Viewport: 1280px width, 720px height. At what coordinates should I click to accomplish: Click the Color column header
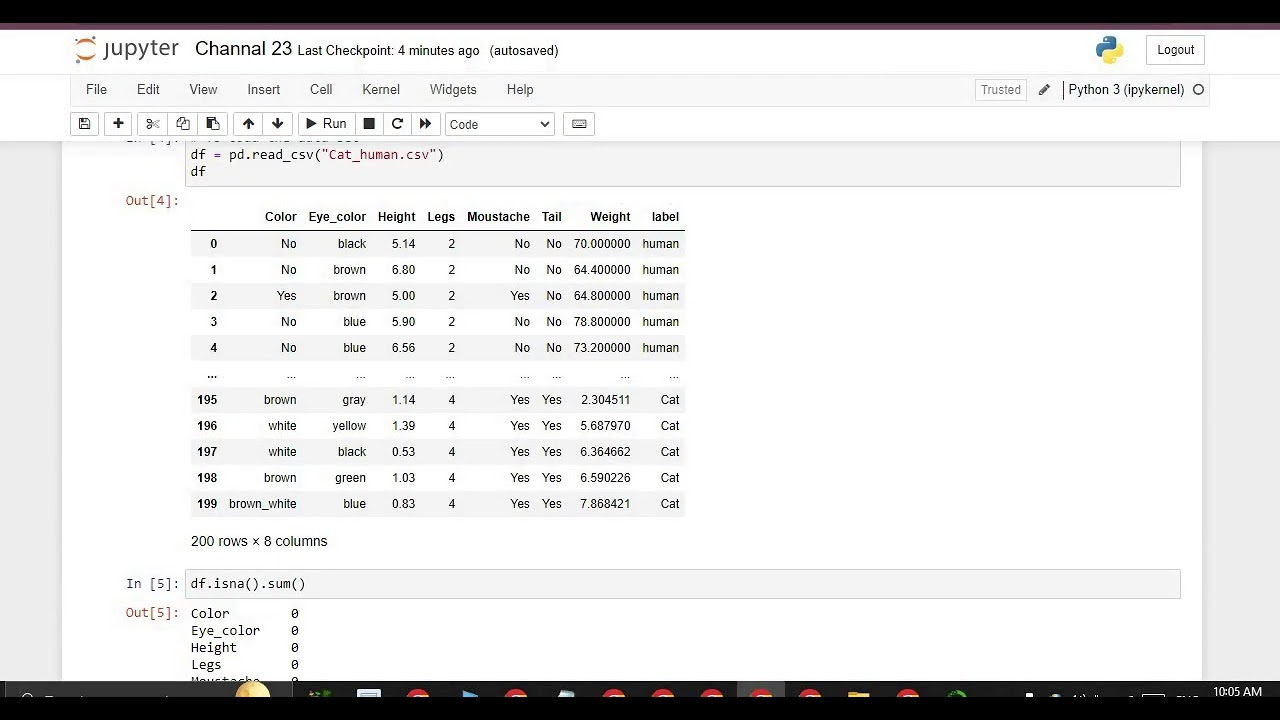[x=280, y=217]
